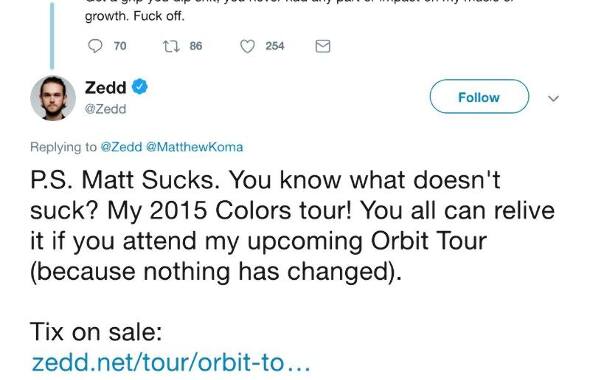This screenshot has width=590, height=380.
Task: Click Zedd's blue verified badge
Action: pyautogui.click(x=139, y=87)
